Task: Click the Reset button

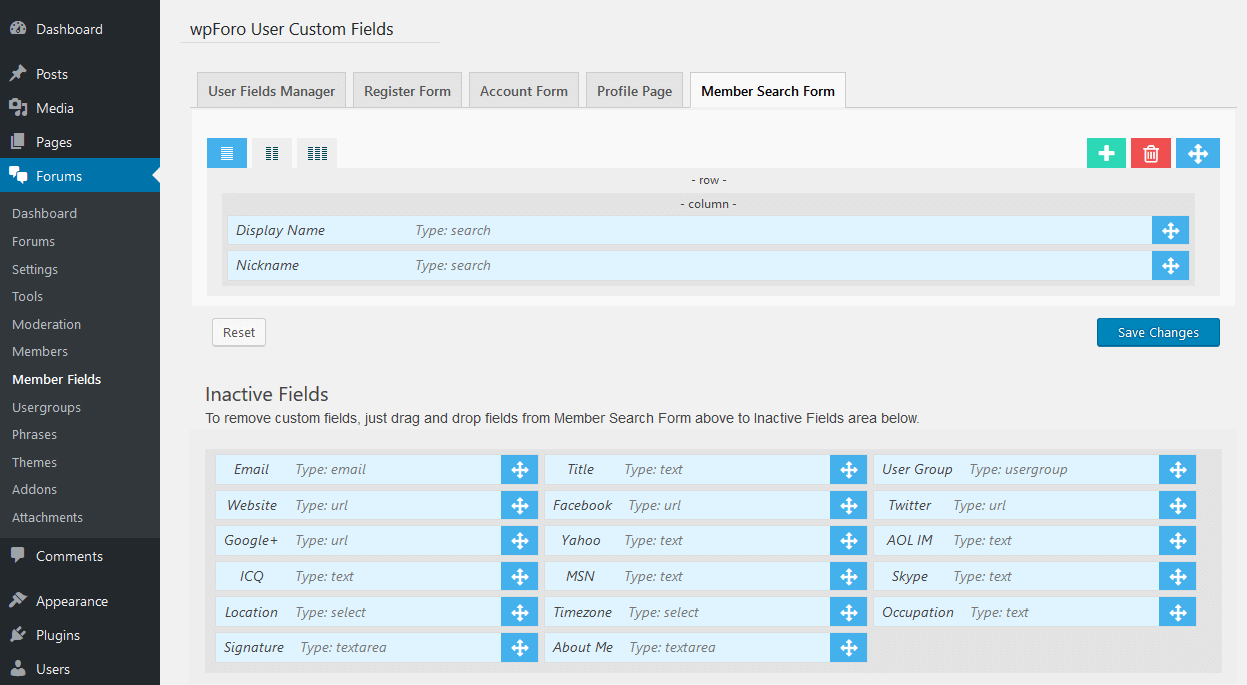Action: point(239,333)
